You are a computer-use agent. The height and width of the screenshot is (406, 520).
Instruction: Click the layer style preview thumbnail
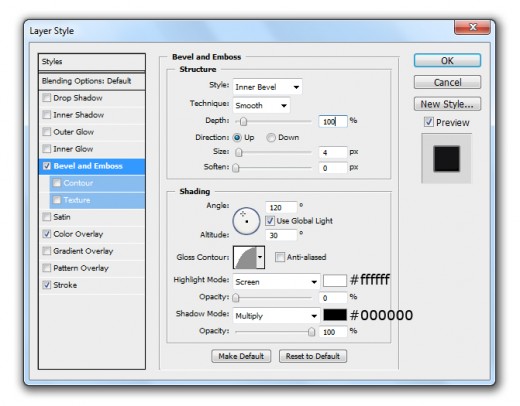coord(446,159)
